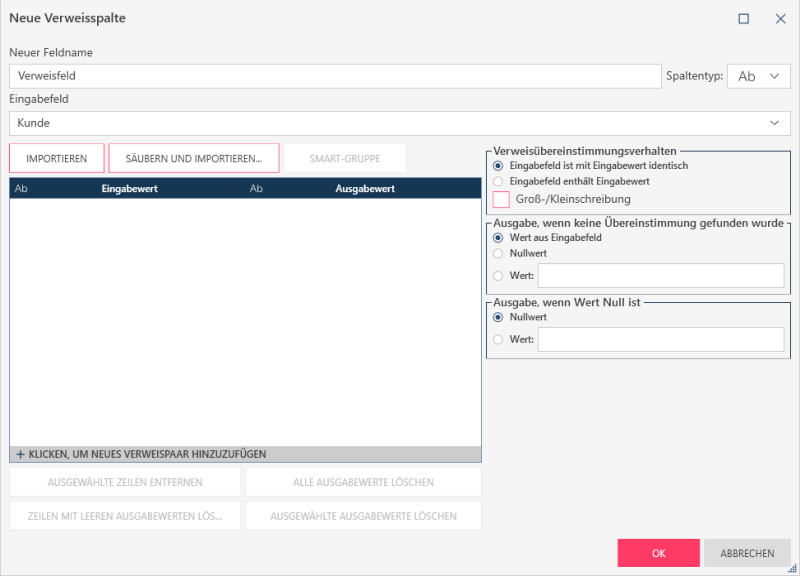Click the Ab type icon beside Eingabewert
Viewport: 800px width, 576px height.
click(x=21, y=188)
